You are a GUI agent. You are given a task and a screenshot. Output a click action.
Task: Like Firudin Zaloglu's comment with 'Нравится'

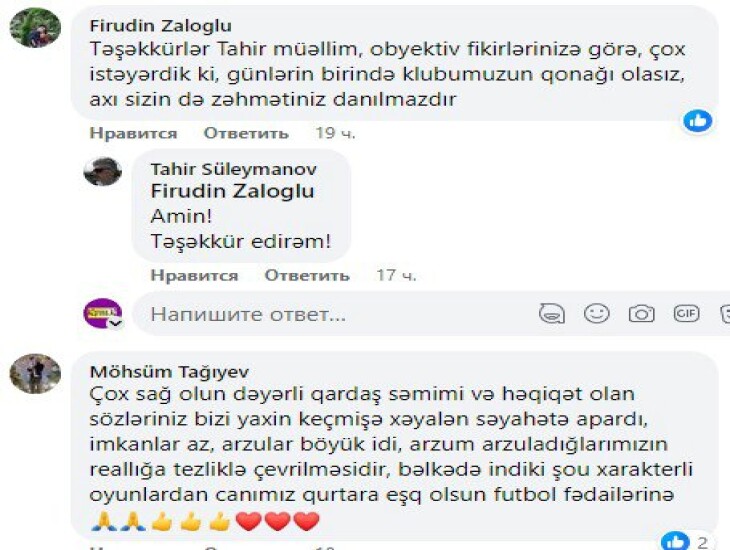[x=133, y=133]
